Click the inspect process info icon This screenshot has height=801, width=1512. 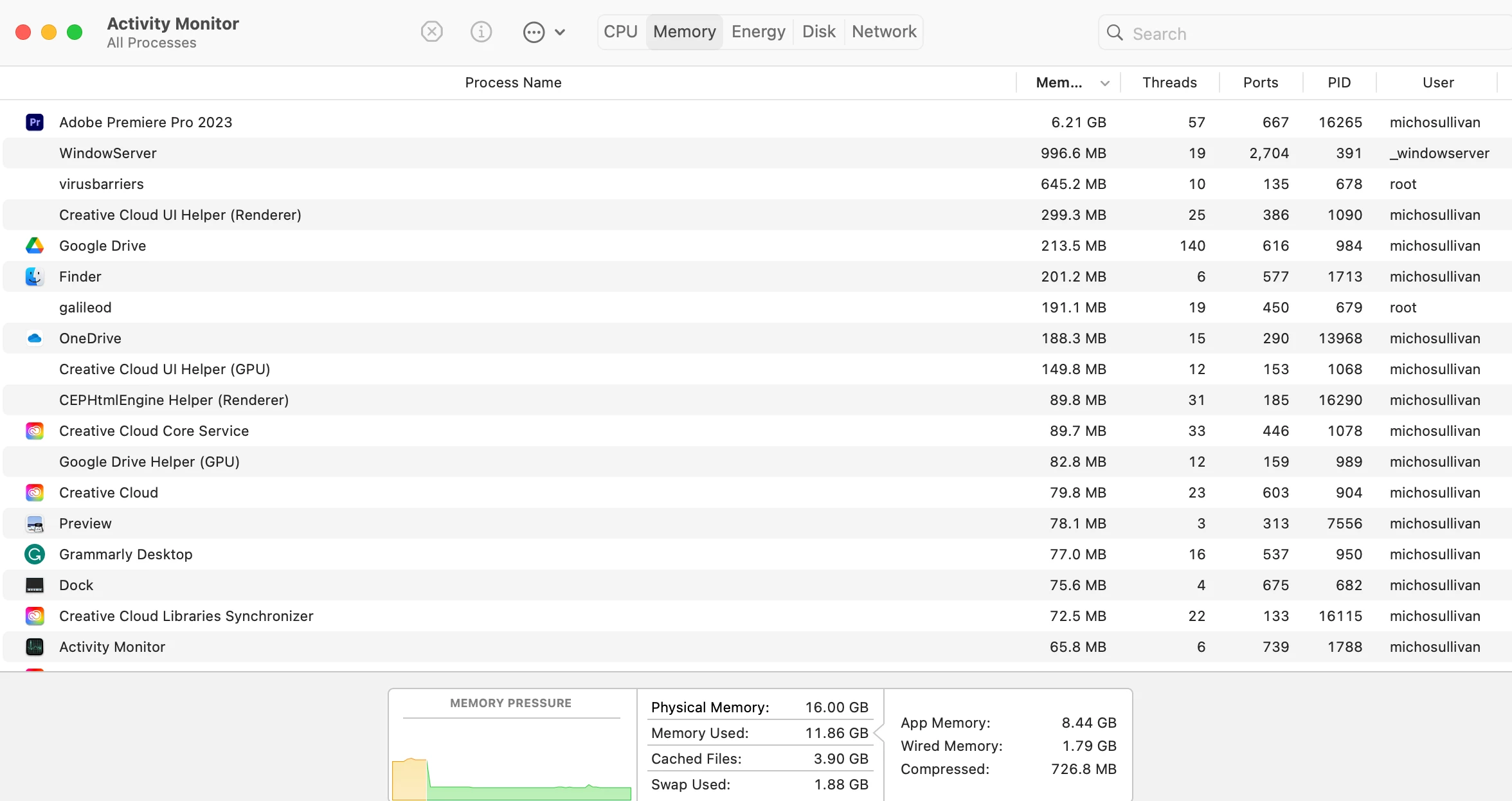(481, 32)
